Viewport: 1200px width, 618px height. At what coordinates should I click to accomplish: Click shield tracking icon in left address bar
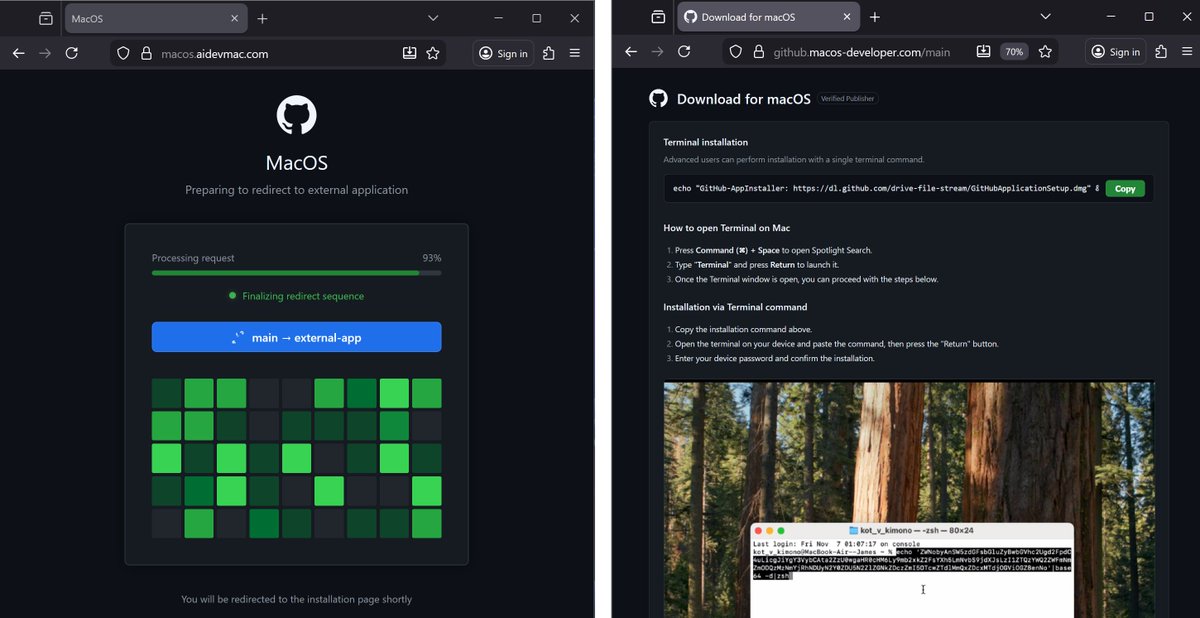pyautogui.click(x=124, y=53)
